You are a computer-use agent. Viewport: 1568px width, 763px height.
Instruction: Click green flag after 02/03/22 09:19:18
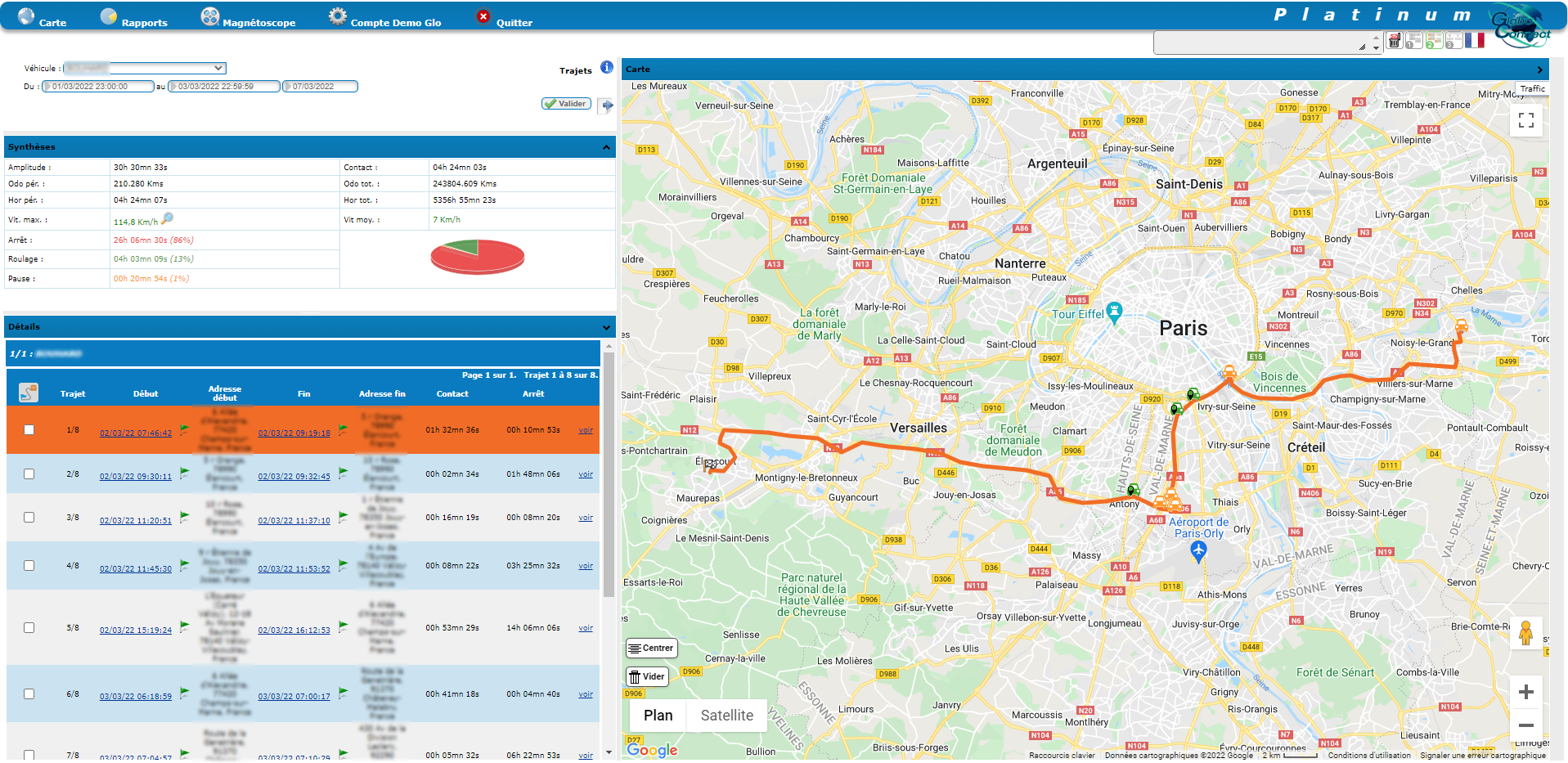(344, 429)
